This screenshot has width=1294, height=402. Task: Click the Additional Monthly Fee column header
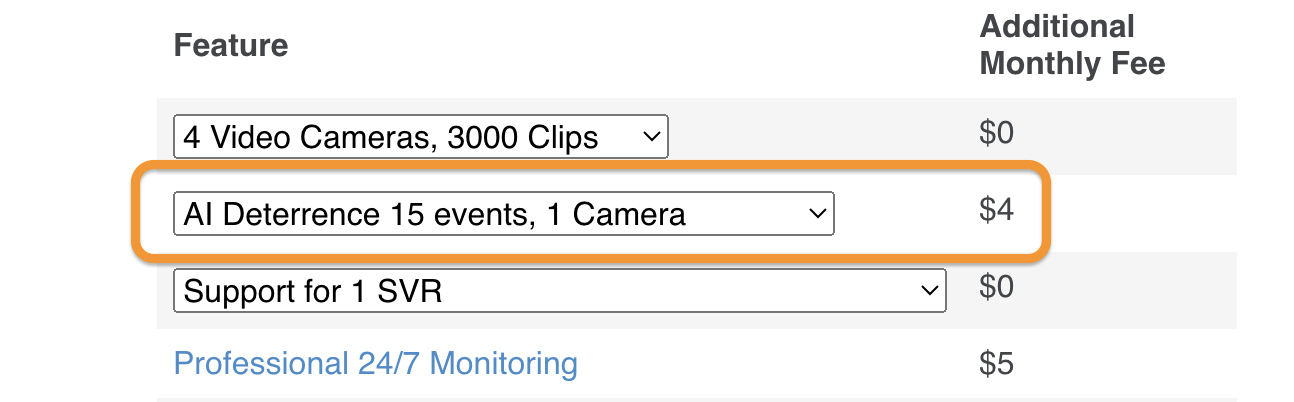(x=1072, y=45)
